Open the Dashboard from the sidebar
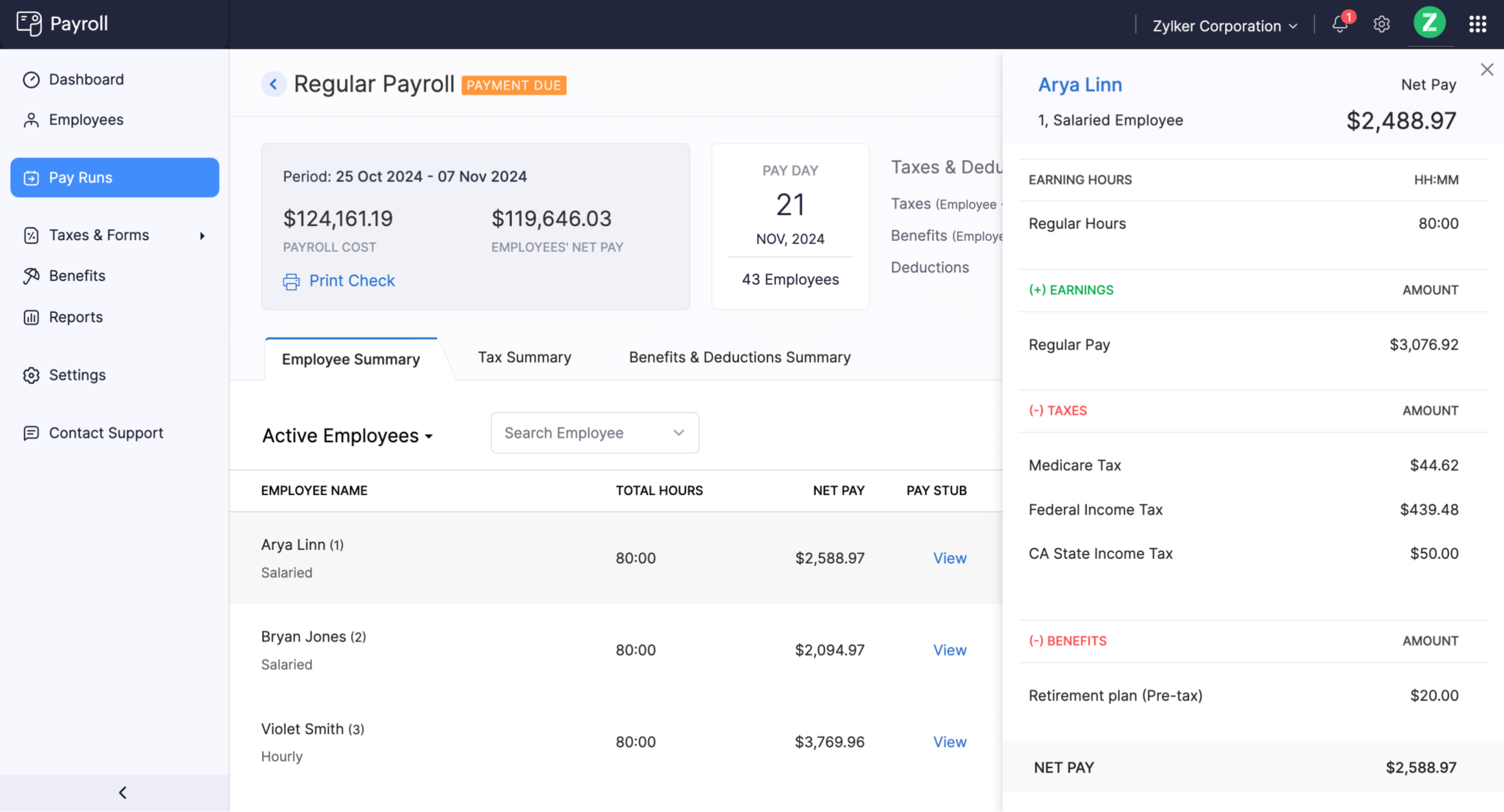This screenshot has height=812, width=1504. pos(85,79)
